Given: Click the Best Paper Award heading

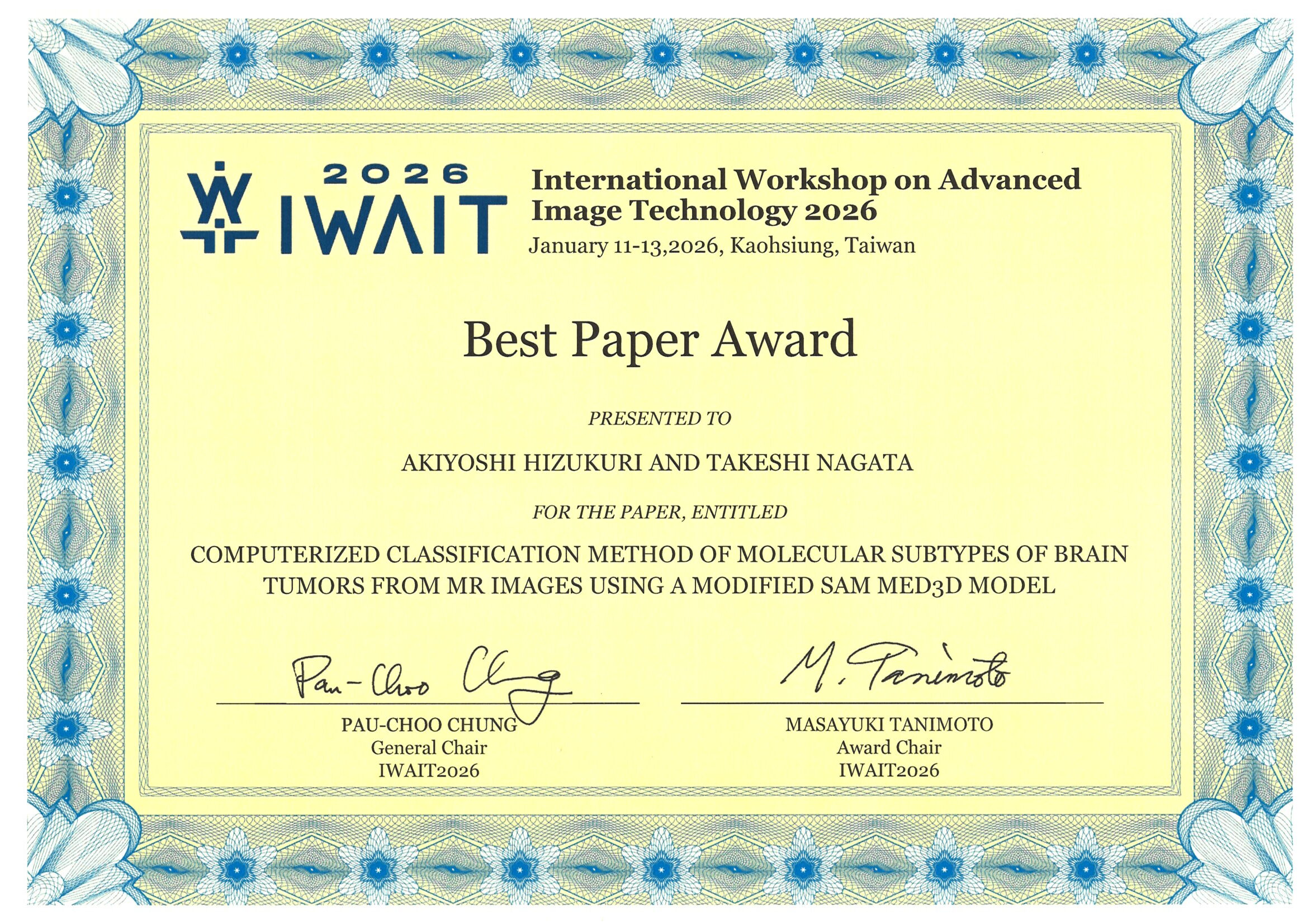Looking at the screenshot, I should coord(660,340).
